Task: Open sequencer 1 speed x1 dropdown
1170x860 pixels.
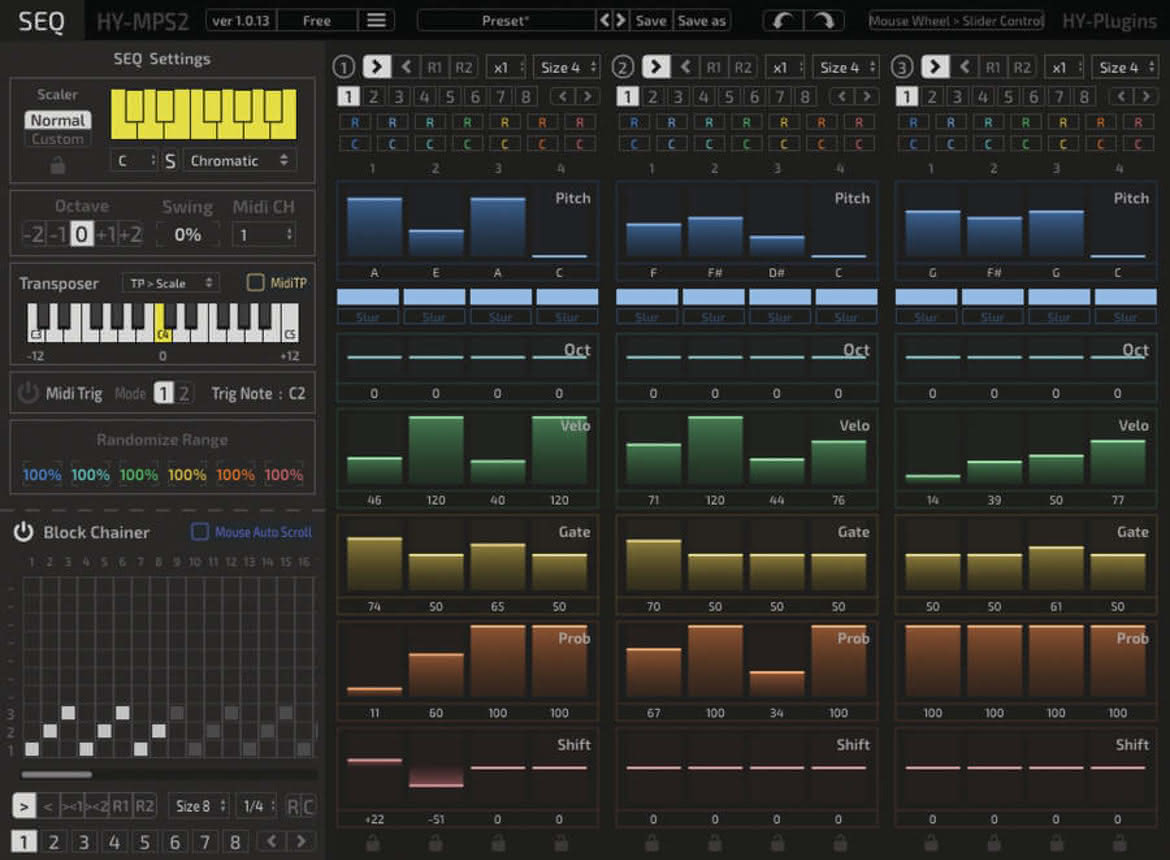Action: tap(506, 67)
